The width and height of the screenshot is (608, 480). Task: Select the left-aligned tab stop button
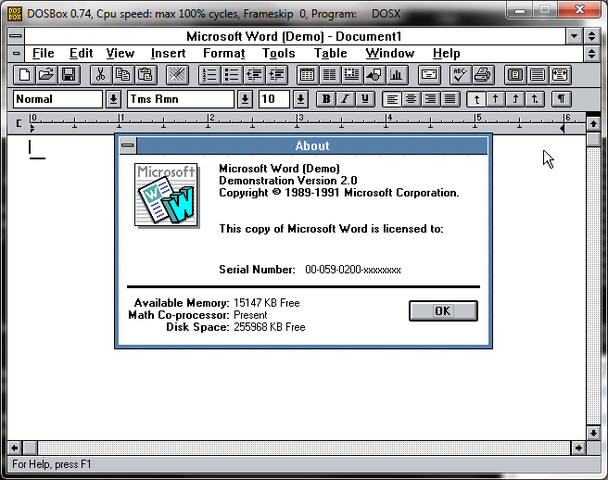477,99
